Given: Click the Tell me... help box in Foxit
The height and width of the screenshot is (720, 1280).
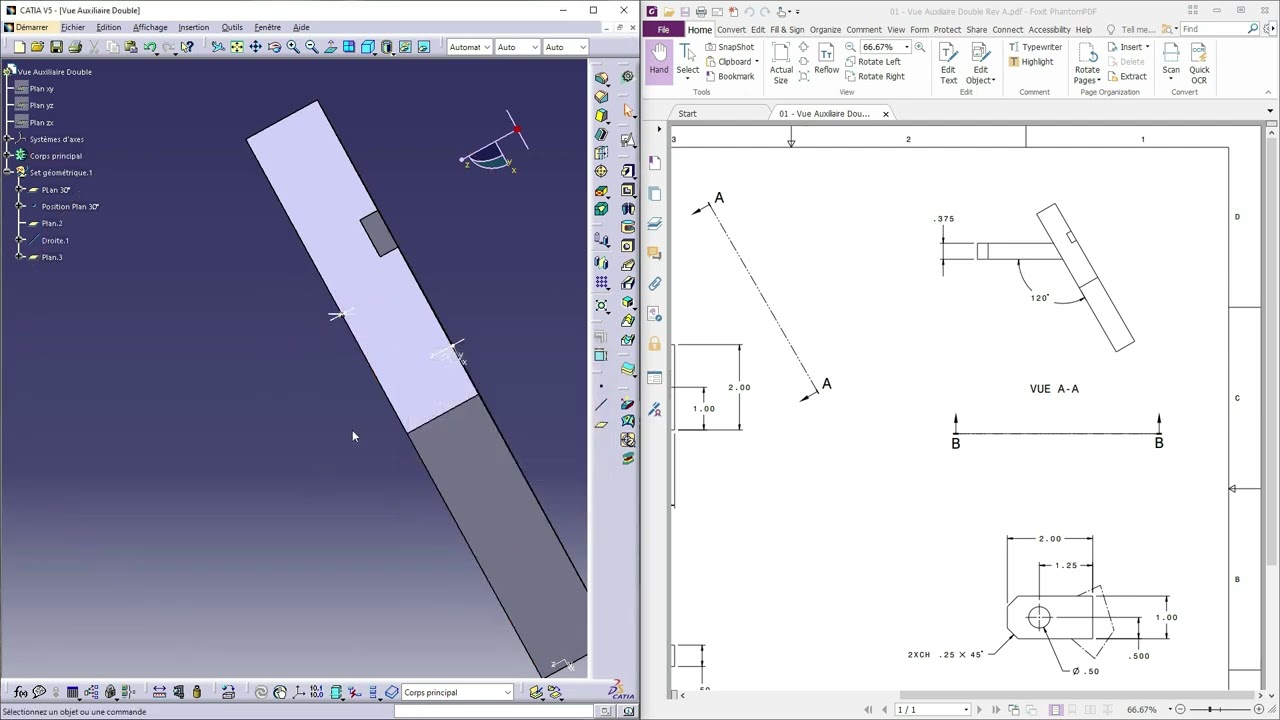Looking at the screenshot, I should pos(1136,30).
